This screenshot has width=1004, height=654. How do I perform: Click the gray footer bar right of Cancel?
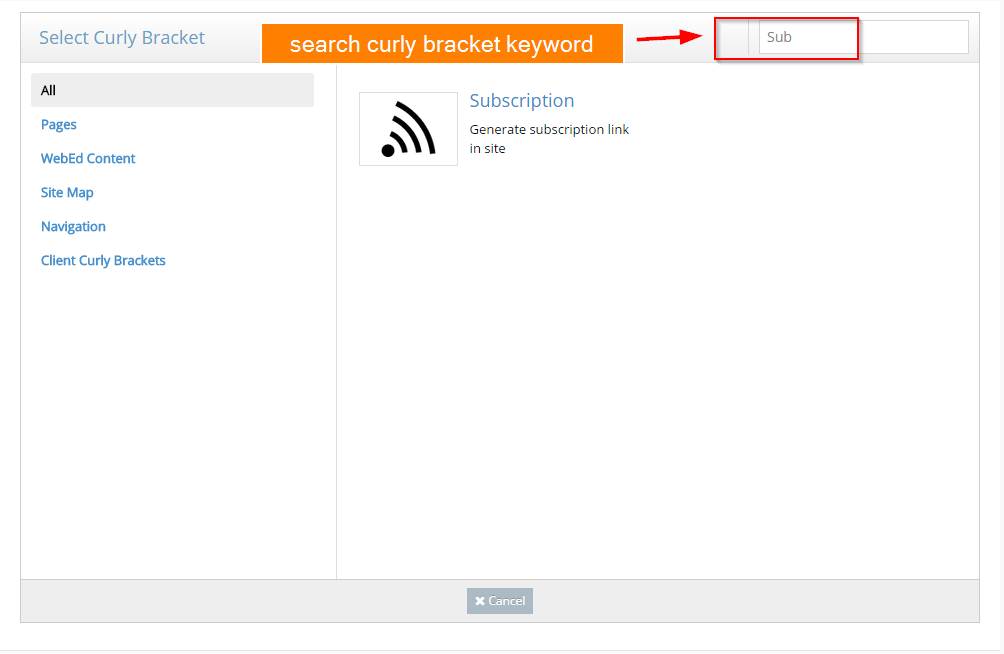pyautogui.click(x=750, y=601)
